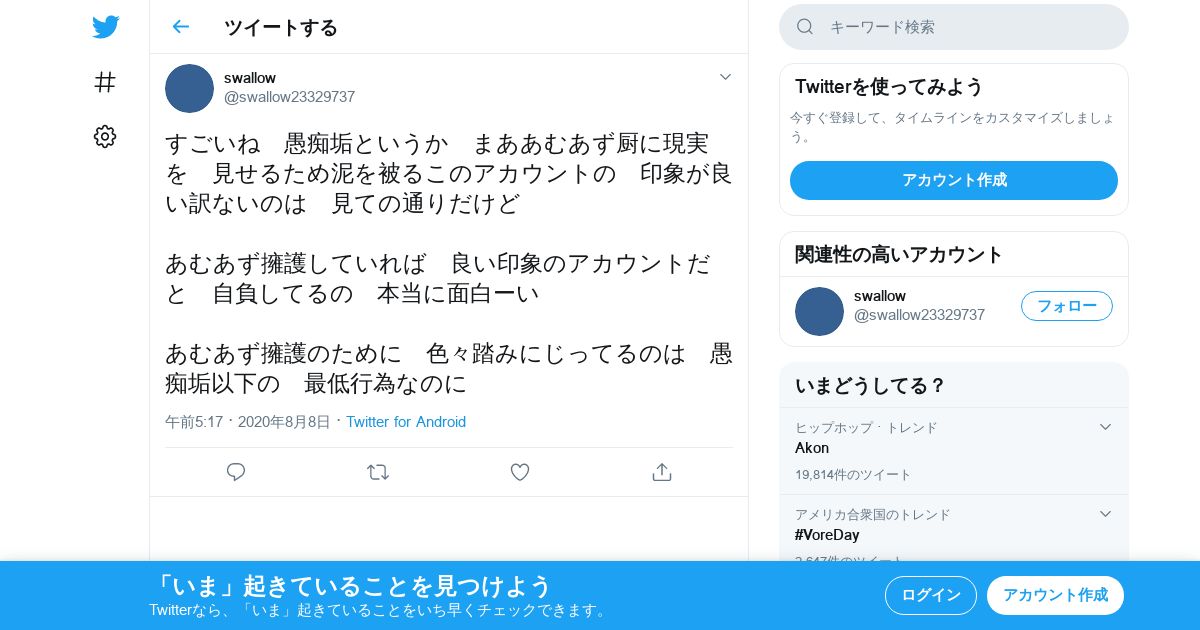This screenshot has height=630, width=1200.
Task: Expand options for the Akon trend
Action: click(x=1105, y=427)
